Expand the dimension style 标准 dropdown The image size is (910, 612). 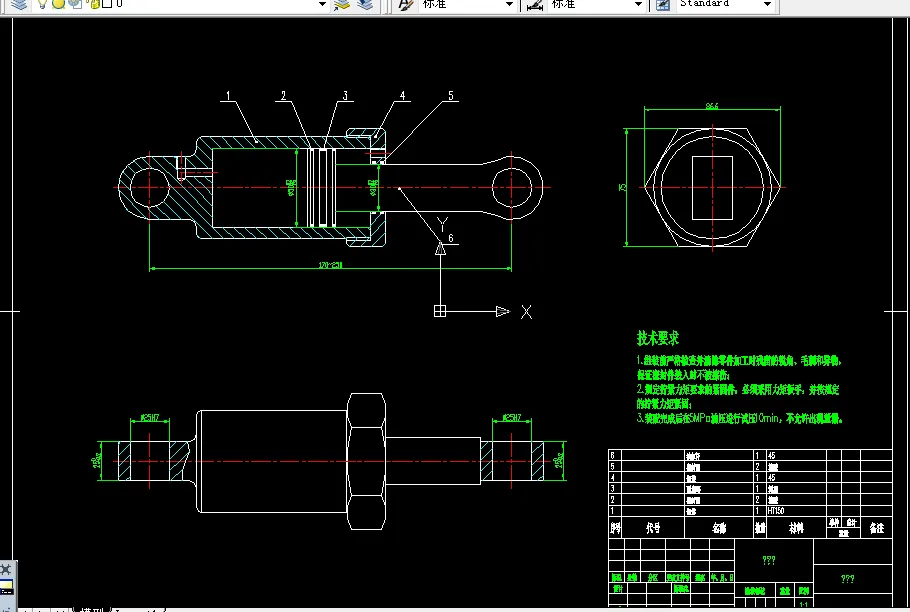pos(638,5)
